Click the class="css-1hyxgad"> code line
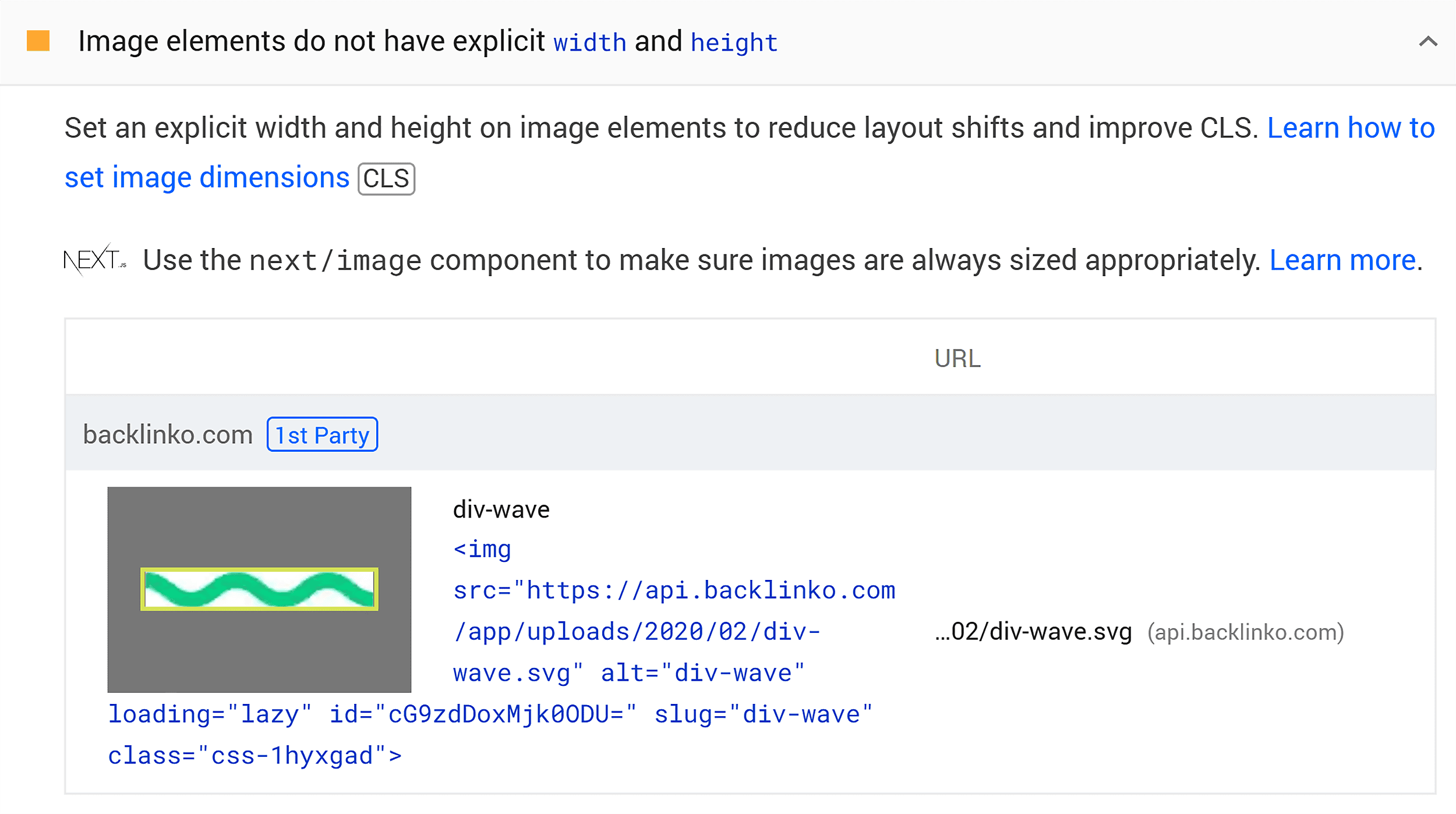 point(255,756)
